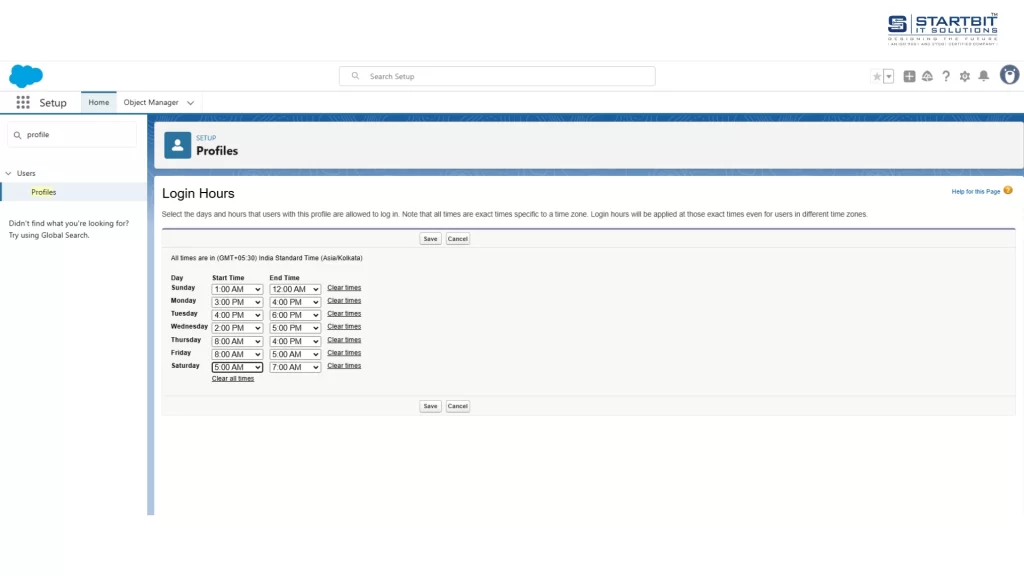The height and width of the screenshot is (576, 1024).
Task: Open the Help question mark icon
Action: point(946,76)
